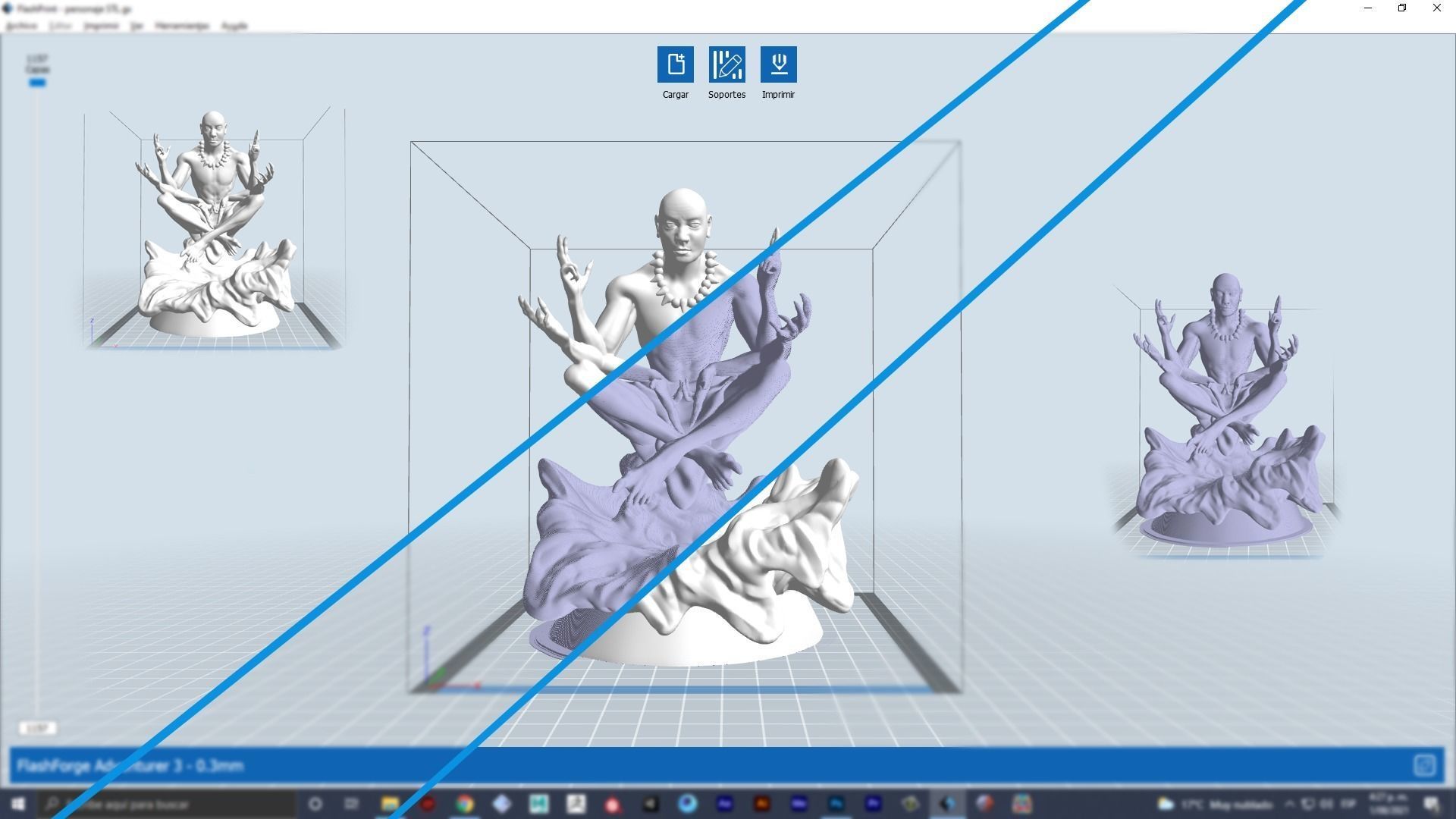The image size is (1456, 819).
Task: Open the Ver menu
Action: click(x=136, y=26)
